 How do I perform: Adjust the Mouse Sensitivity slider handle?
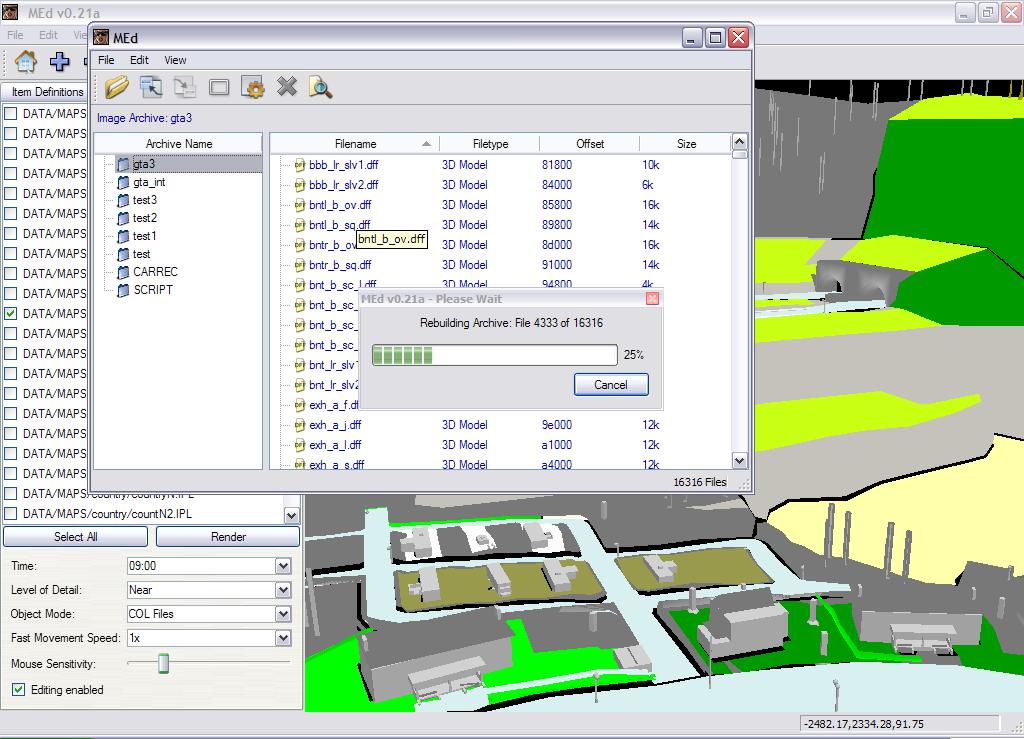(x=163, y=663)
